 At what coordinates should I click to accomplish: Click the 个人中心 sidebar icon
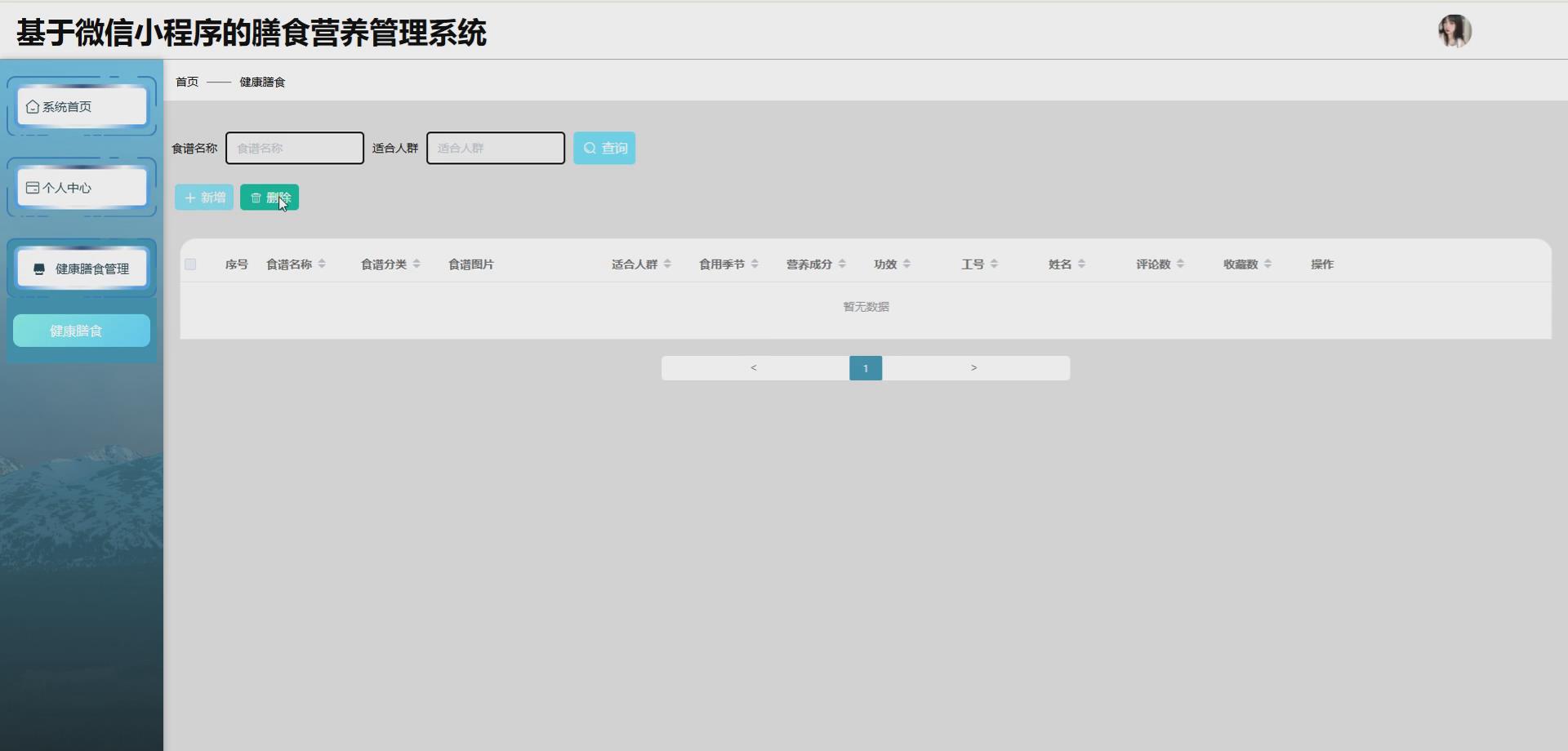coord(32,187)
